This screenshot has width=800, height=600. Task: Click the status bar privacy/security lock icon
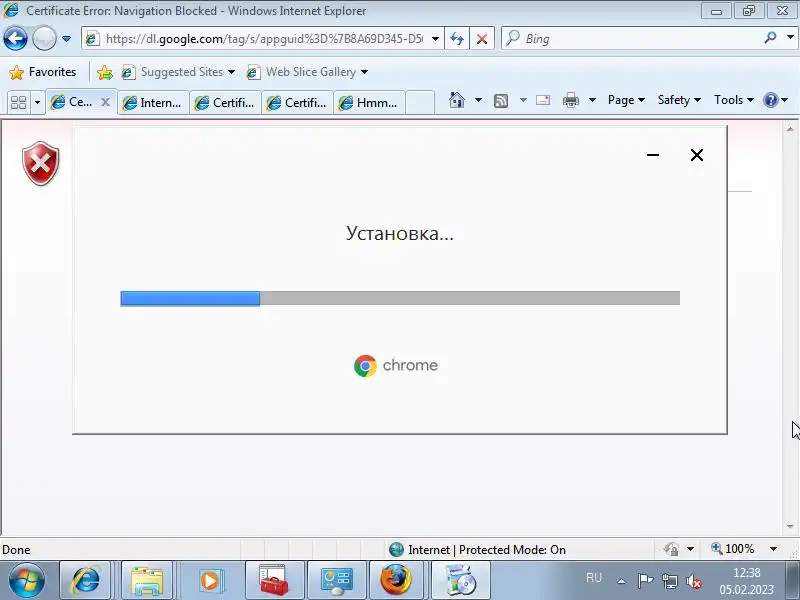(671, 549)
